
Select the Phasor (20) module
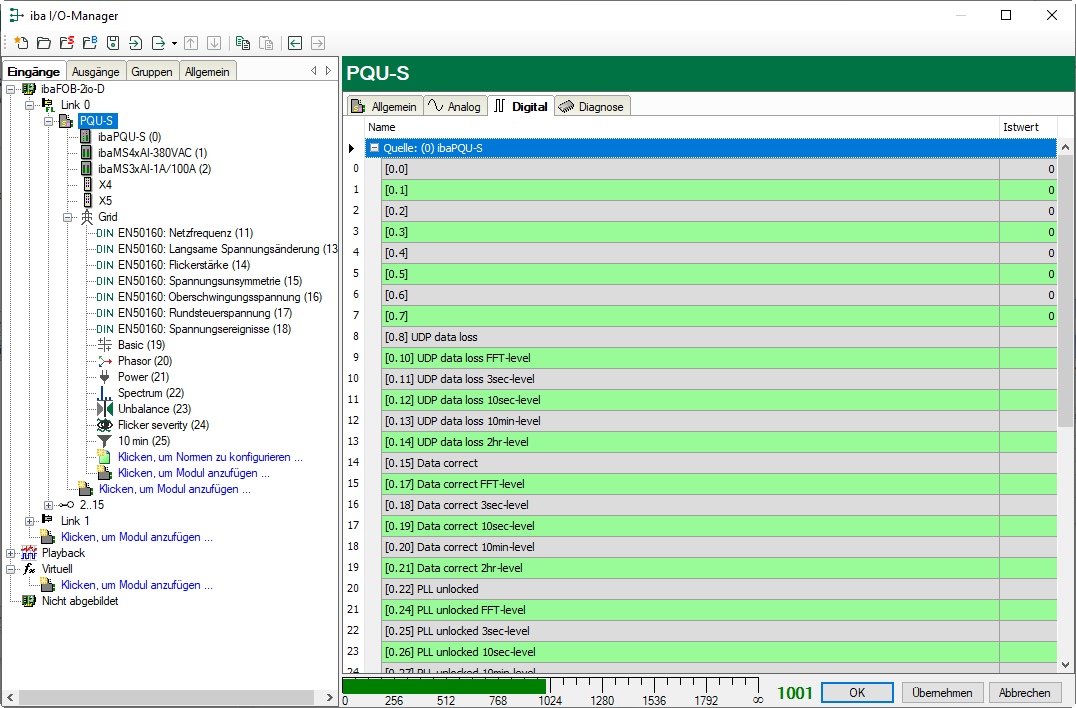[x=144, y=361]
